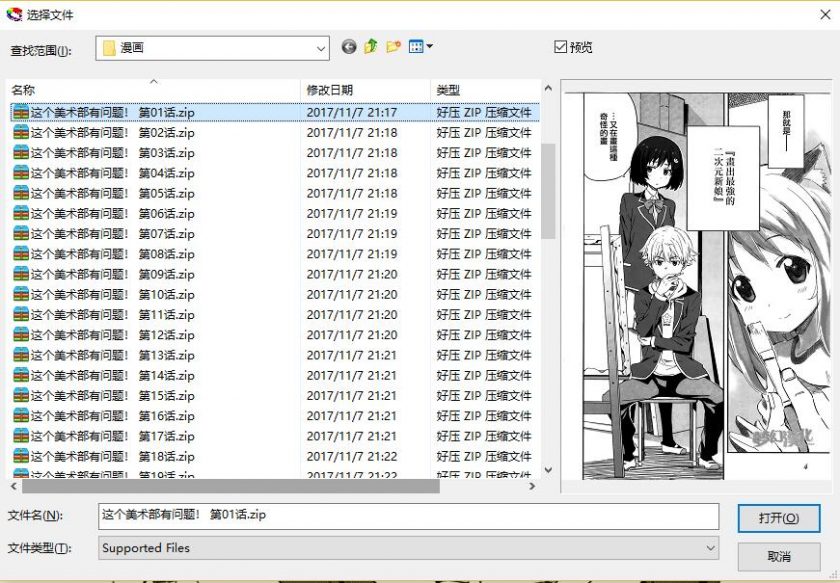Select file name 第08话.zip
Viewport: 840px width, 583px height.
pos(112,254)
